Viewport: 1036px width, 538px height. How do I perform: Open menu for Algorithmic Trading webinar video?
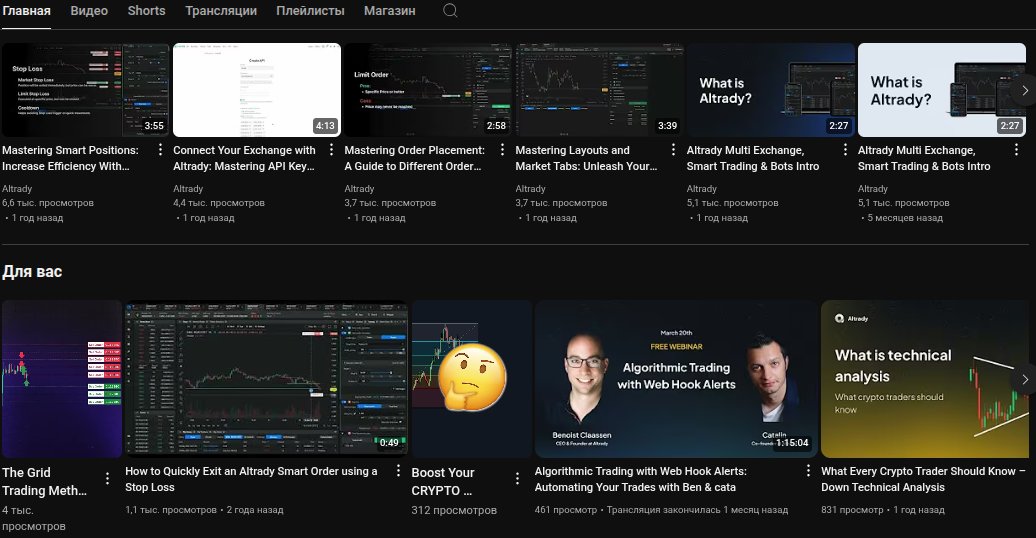807,471
